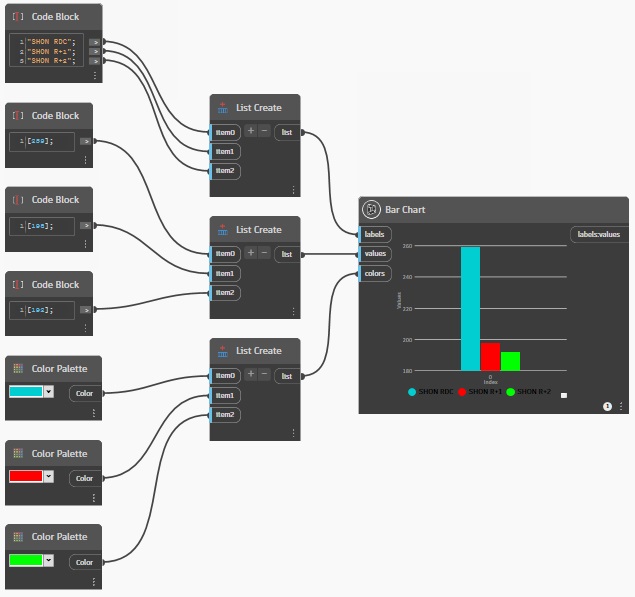
Task: Click the labels input port on Bar Chart
Action: tap(375, 234)
